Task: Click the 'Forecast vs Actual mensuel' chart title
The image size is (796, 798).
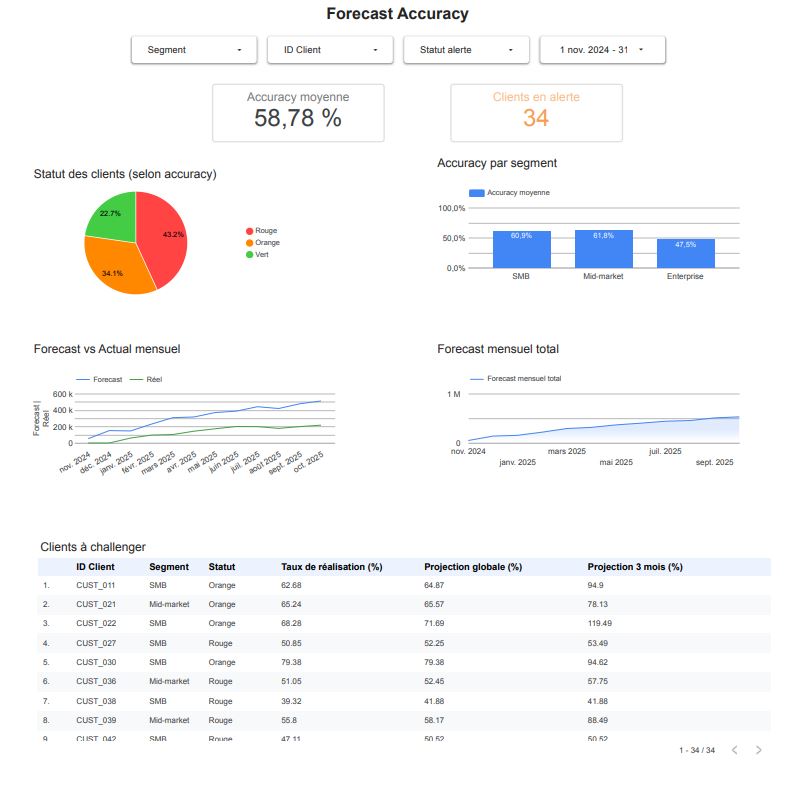Action: [x=107, y=349]
